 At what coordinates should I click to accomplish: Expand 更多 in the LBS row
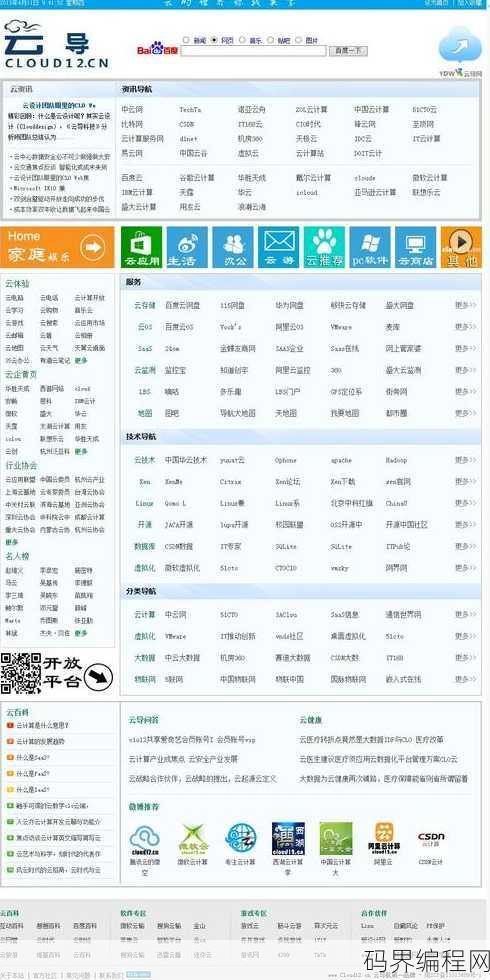coord(465,392)
